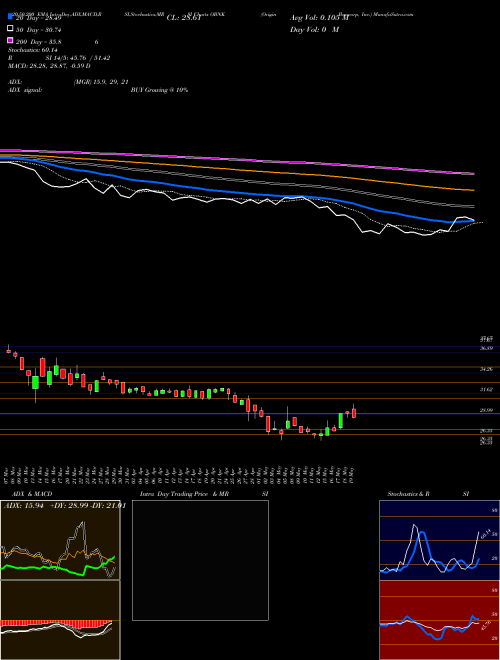Screen dimensions: 500x660
Task: Click the "CL: 28.61" closing price text
Action: coord(184,18)
